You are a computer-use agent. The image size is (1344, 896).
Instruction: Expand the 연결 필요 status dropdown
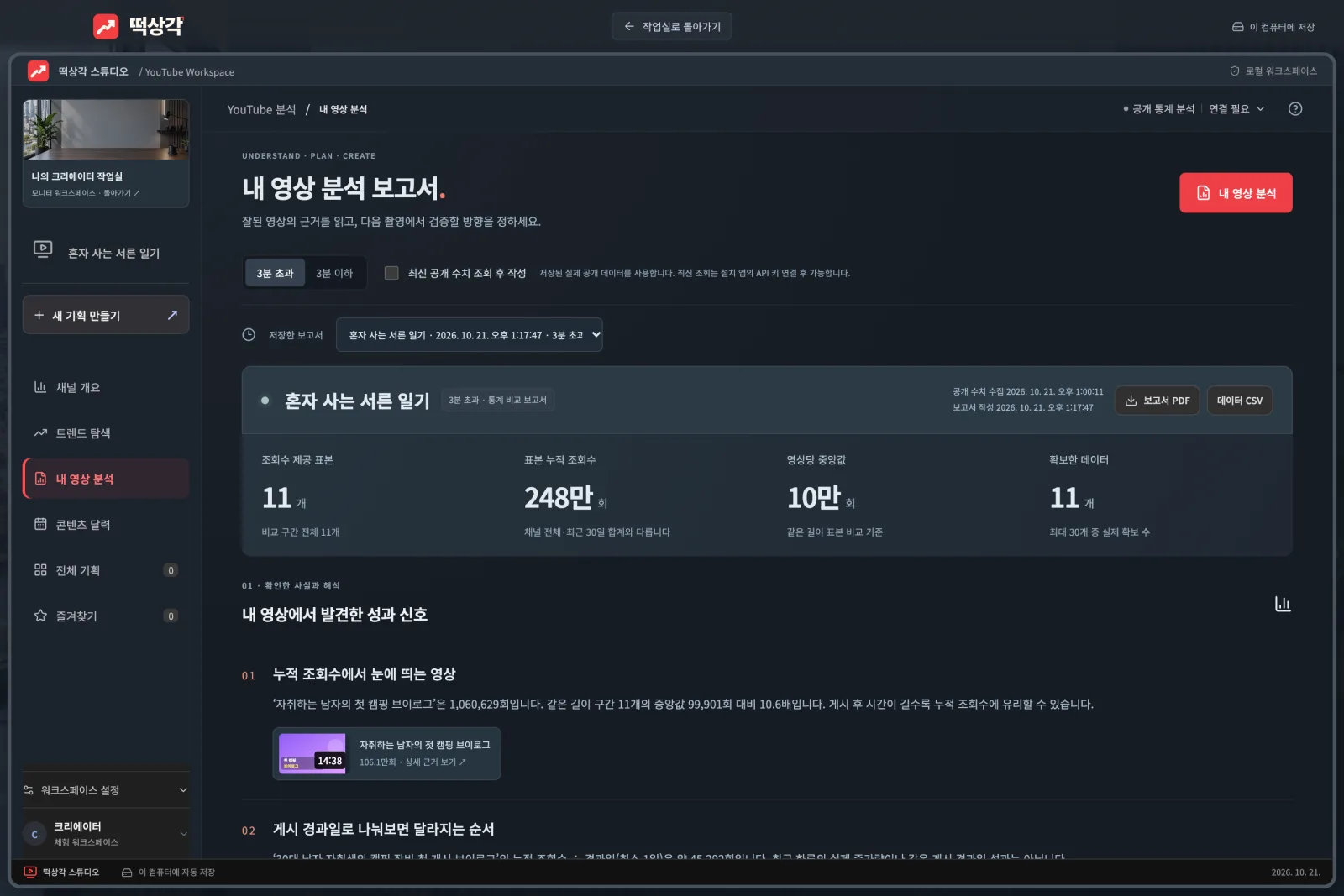pos(1236,109)
